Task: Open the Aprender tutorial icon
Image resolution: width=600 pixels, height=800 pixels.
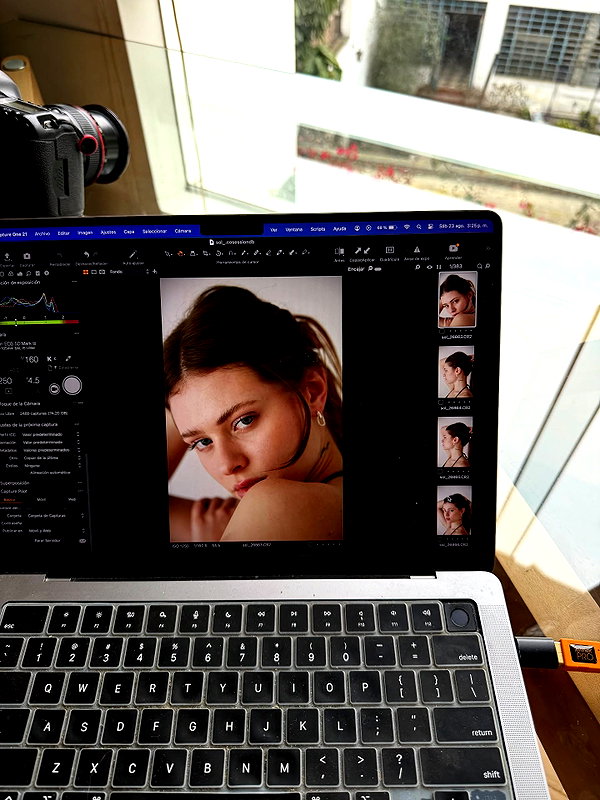Action: [x=453, y=248]
